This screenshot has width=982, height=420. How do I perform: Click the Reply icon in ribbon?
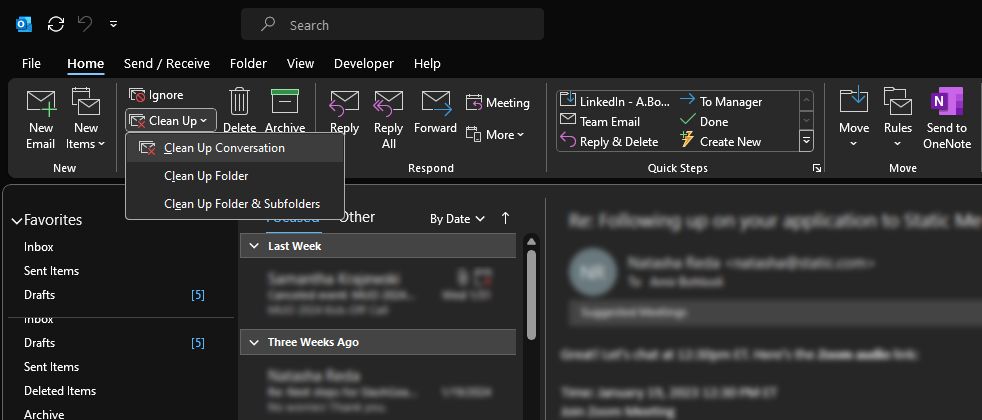click(x=344, y=102)
